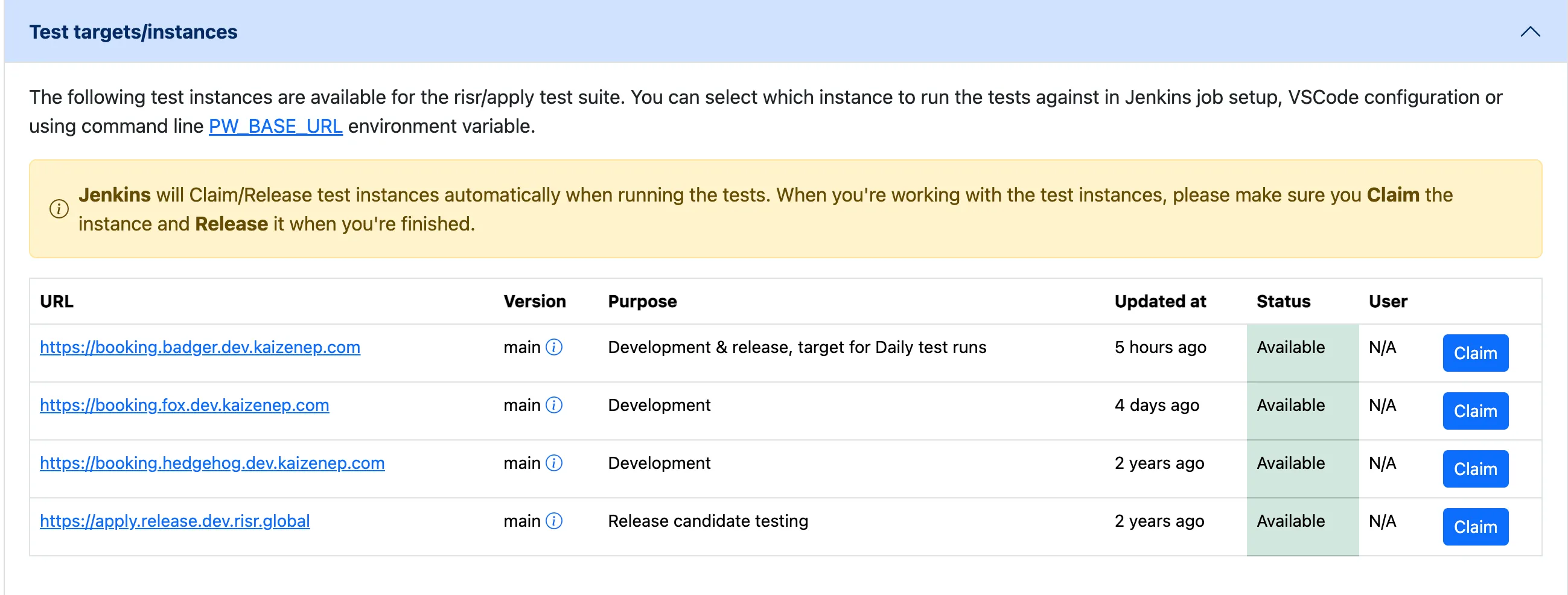Open the booking.hedgehog.dev.kaizenep.com link

[212, 463]
